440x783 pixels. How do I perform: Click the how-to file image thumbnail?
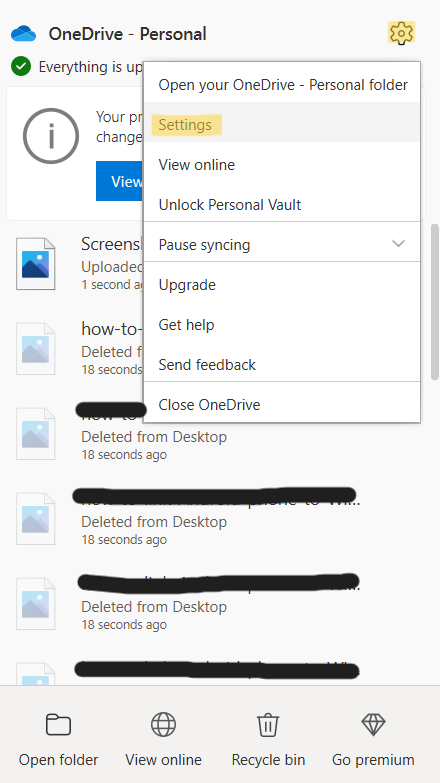[x=36, y=349]
